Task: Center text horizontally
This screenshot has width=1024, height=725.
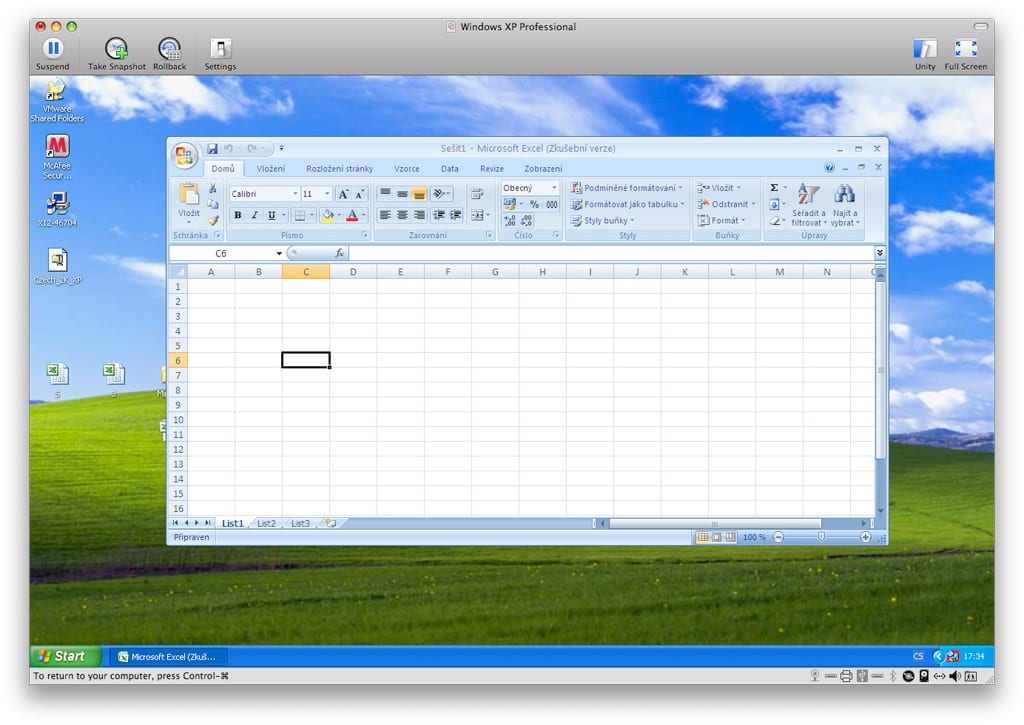Action: tap(402, 215)
